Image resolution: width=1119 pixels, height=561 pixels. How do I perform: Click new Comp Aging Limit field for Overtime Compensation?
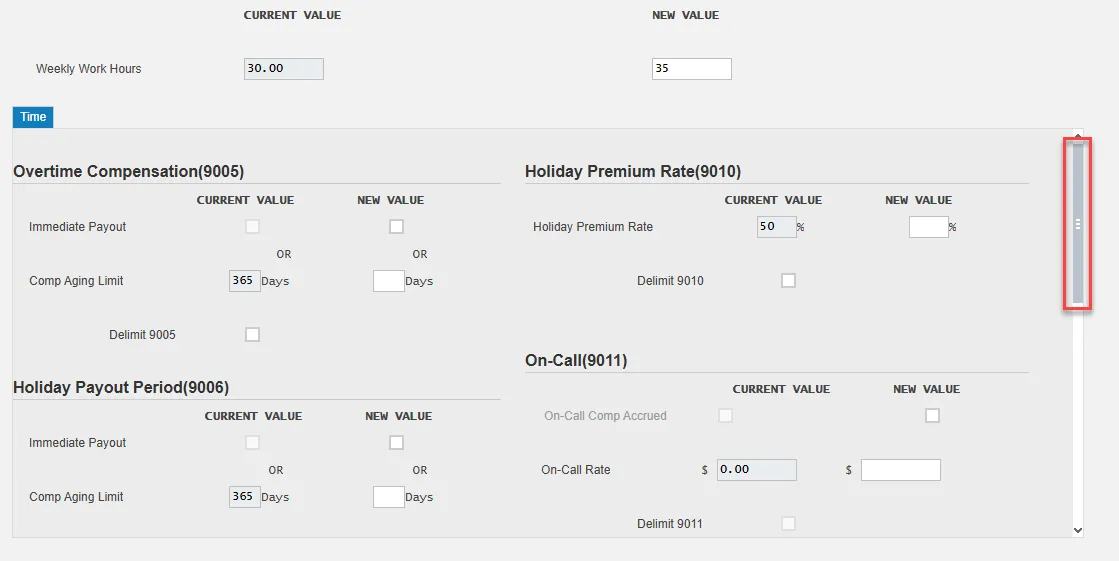(x=388, y=281)
